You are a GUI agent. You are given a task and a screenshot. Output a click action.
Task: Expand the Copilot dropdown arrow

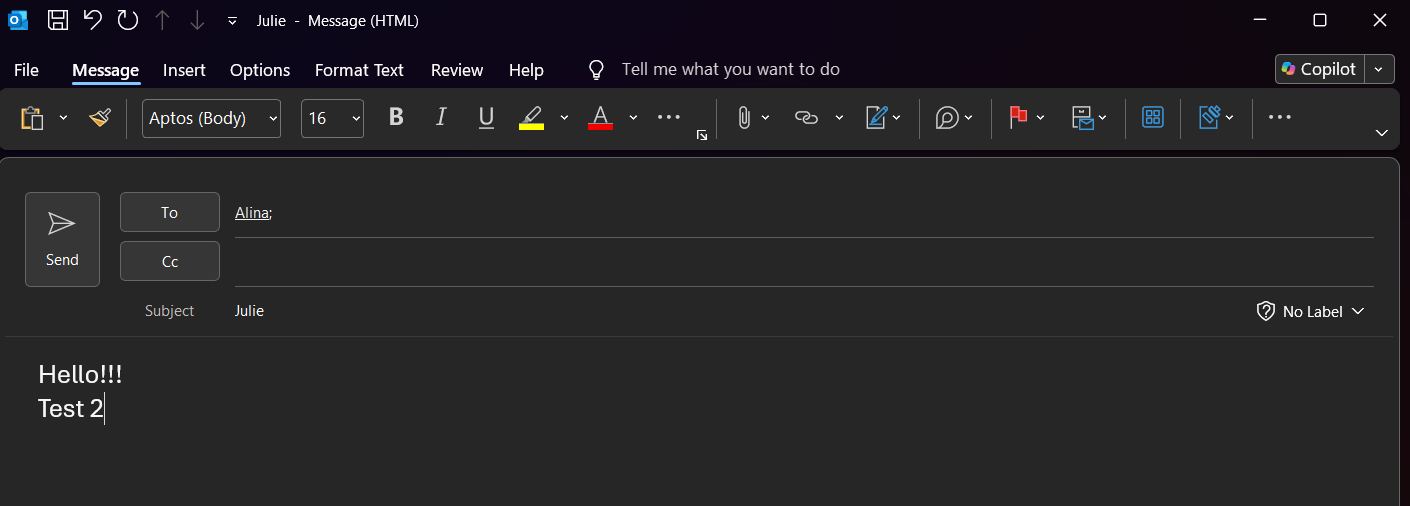[x=1379, y=69]
